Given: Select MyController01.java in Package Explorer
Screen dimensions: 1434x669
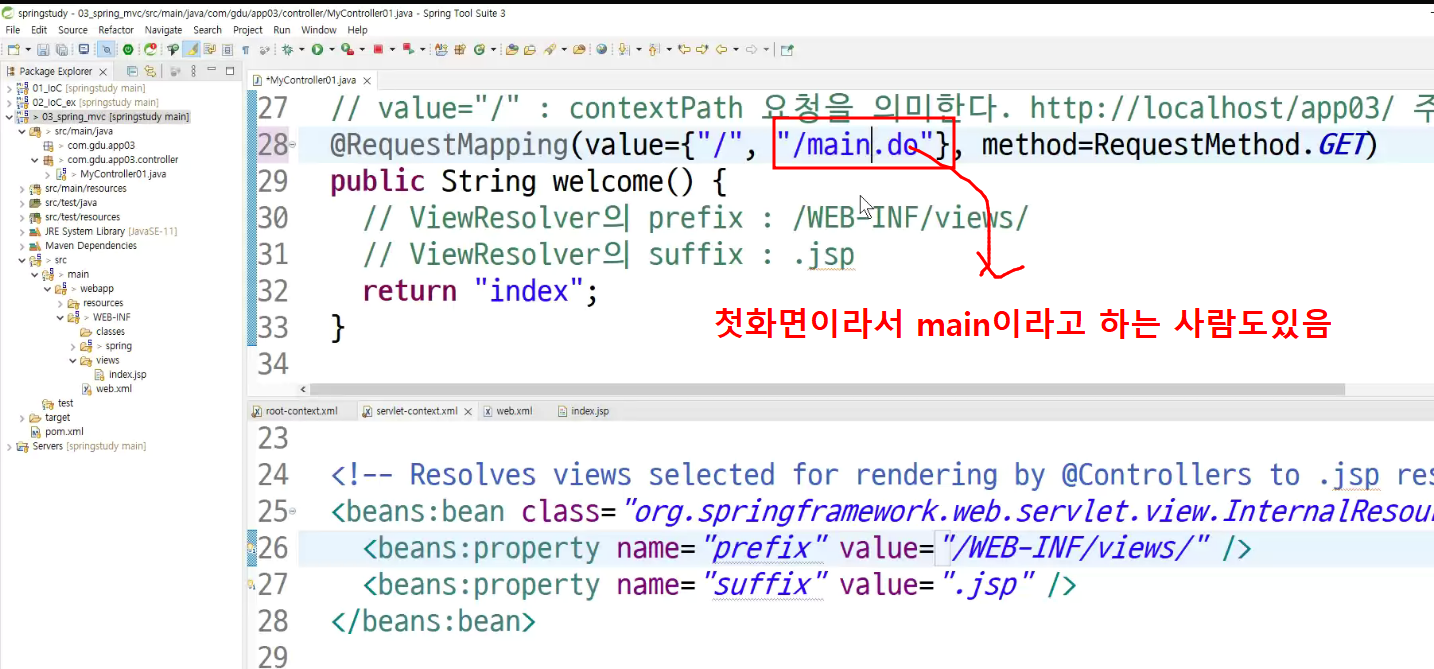Looking at the screenshot, I should (x=122, y=174).
